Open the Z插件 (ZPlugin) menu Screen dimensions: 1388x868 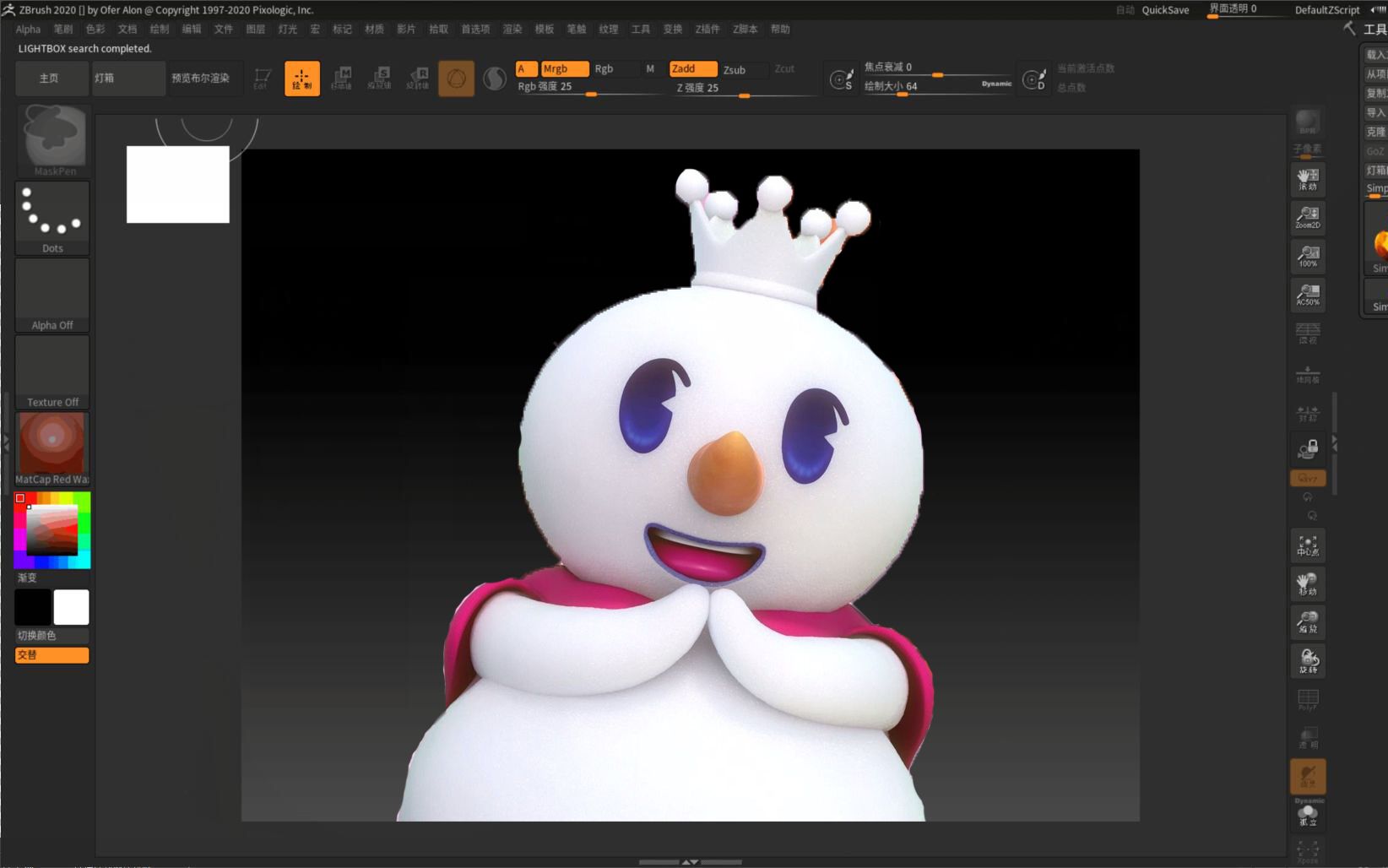click(x=708, y=29)
